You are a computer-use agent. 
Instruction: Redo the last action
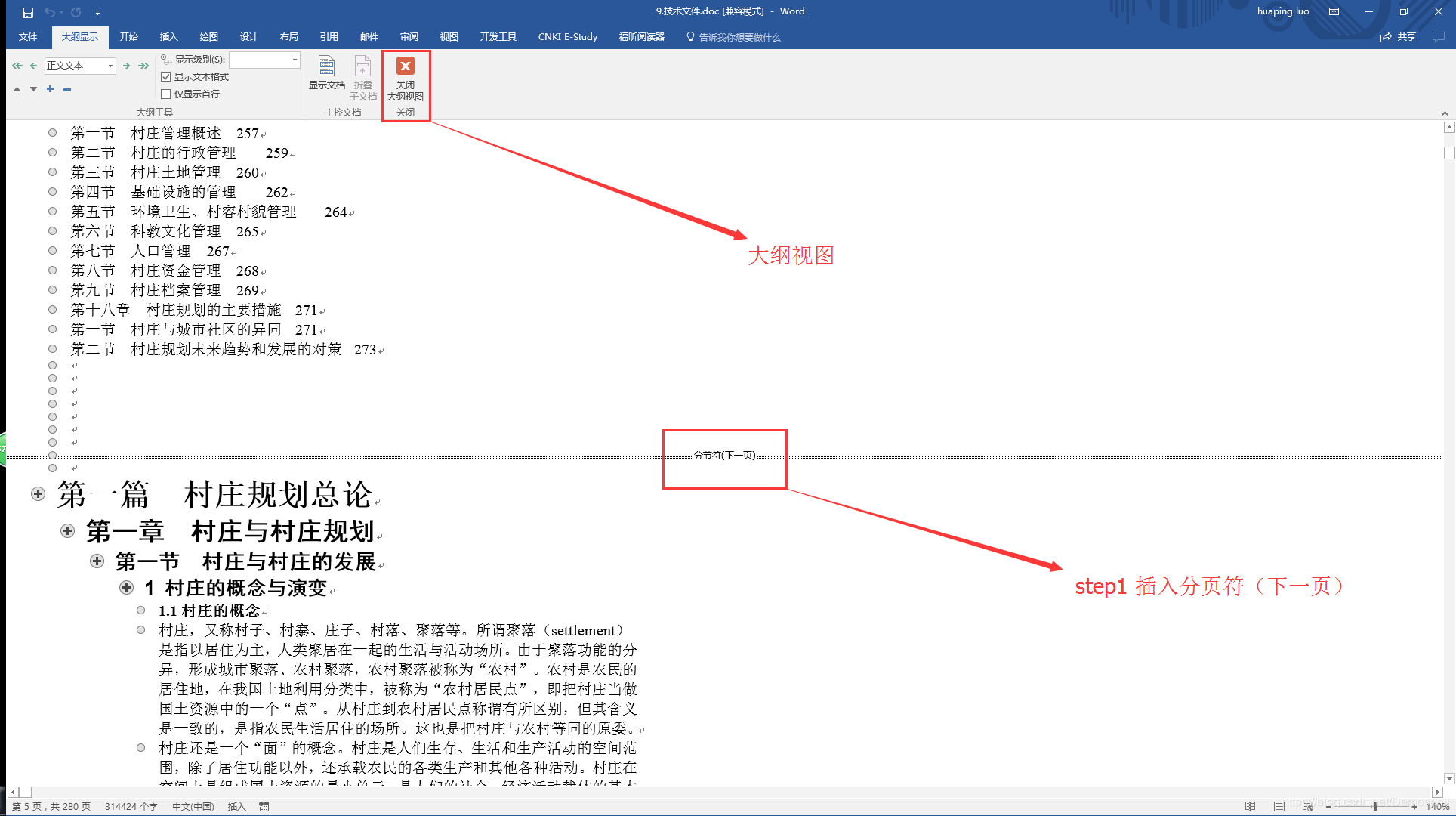(x=76, y=12)
